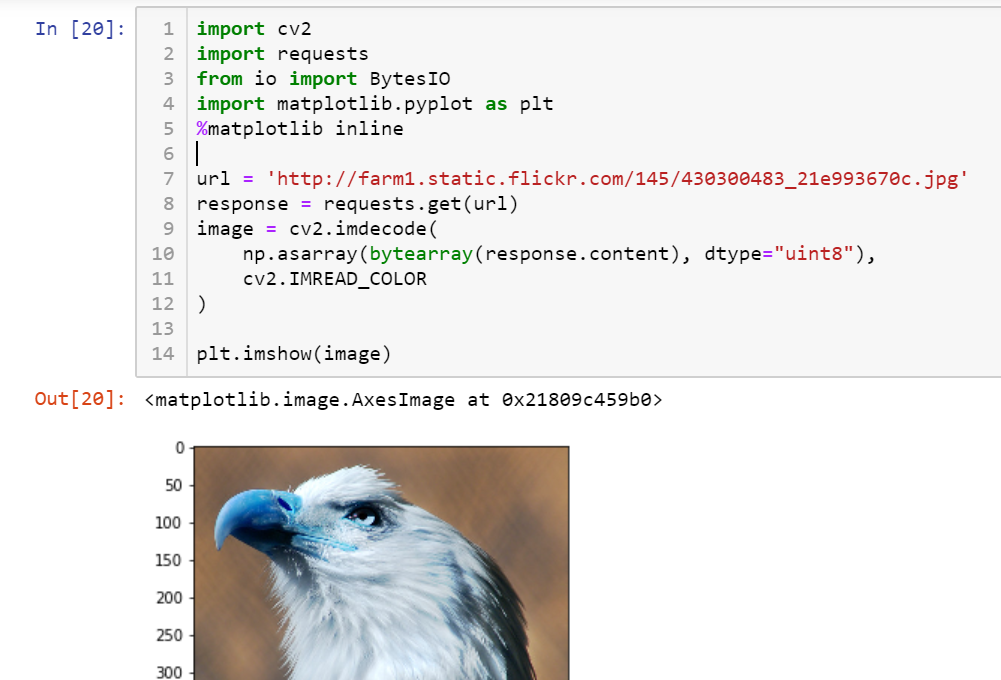This screenshot has height=680, width=1001.
Task: Click 'from io import BytesIO' line
Action: click(324, 79)
